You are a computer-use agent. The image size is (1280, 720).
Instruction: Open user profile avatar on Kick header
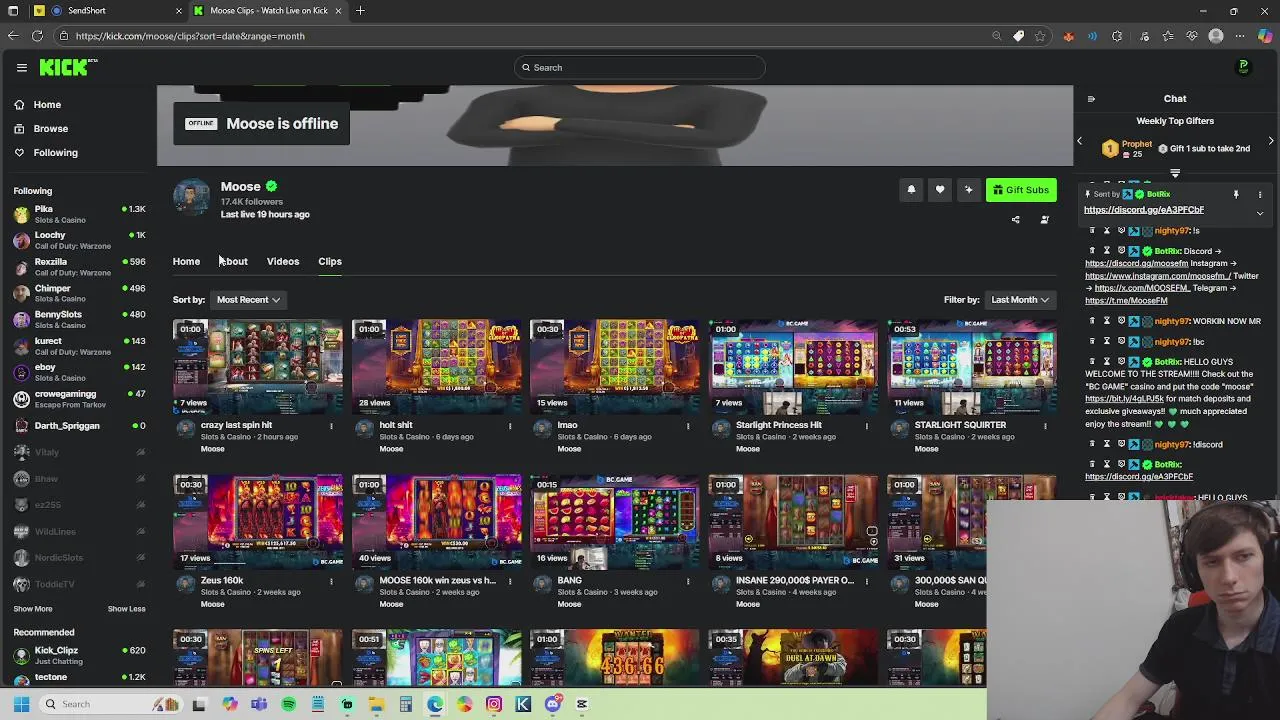click(x=1243, y=67)
